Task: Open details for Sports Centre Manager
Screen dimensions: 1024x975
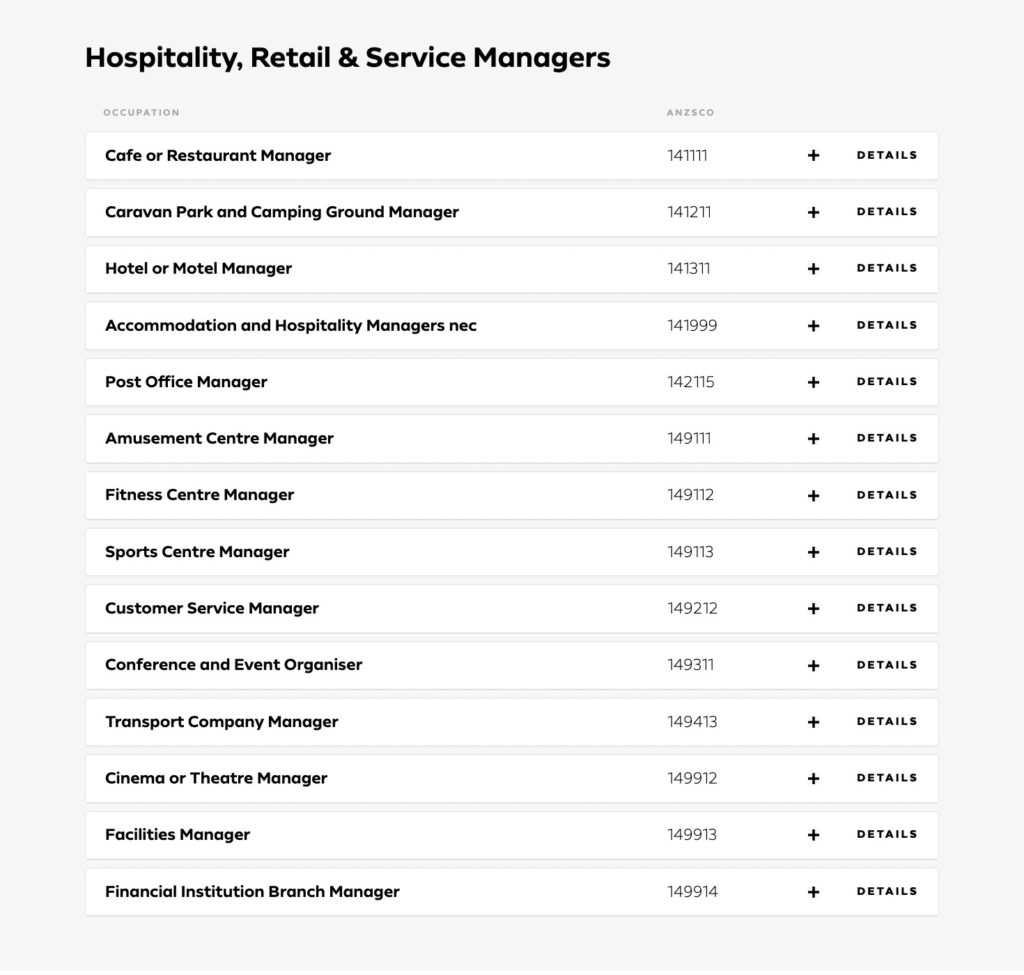Action: pyautogui.click(x=886, y=551)
